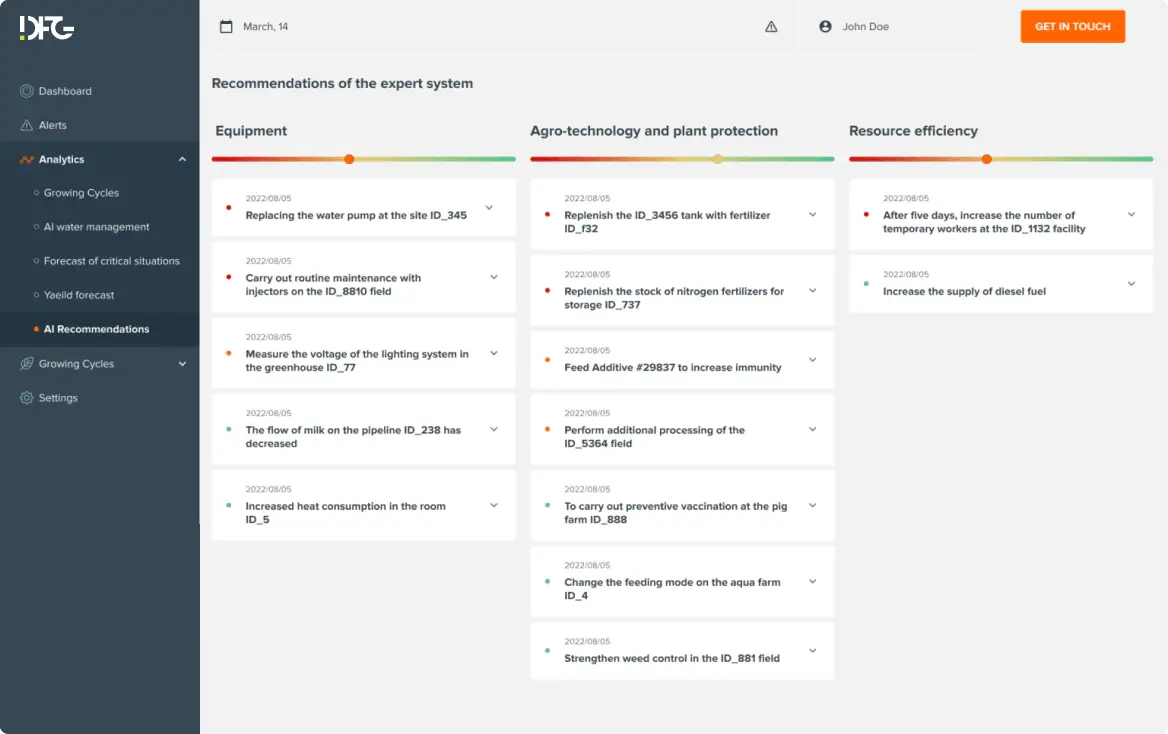Collapse the Analytics menu section chevron

(x=182, y=160)
